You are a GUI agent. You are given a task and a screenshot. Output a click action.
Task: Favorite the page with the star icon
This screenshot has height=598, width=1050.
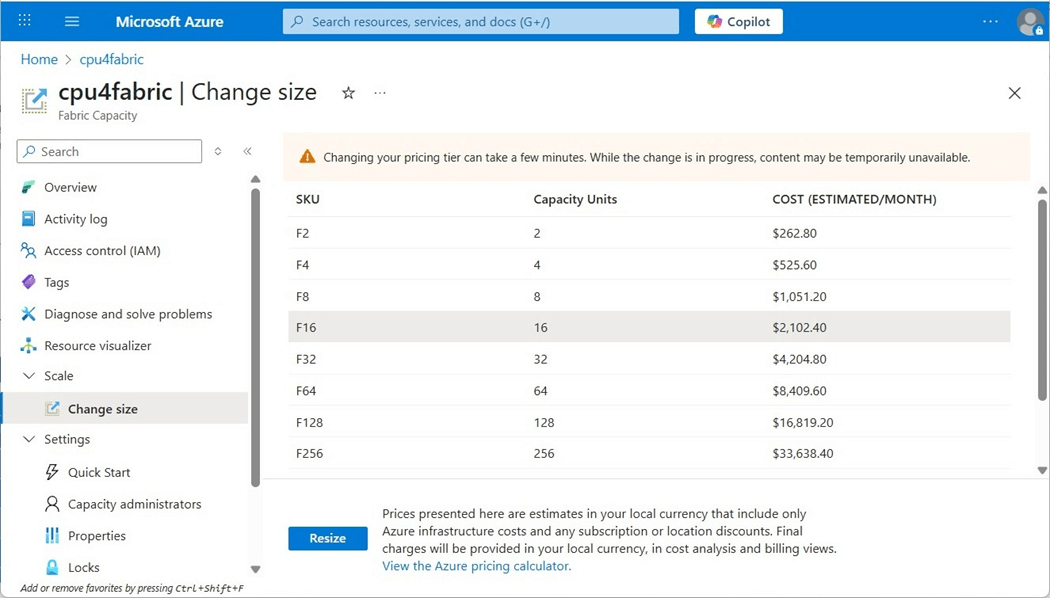(348, 93)
